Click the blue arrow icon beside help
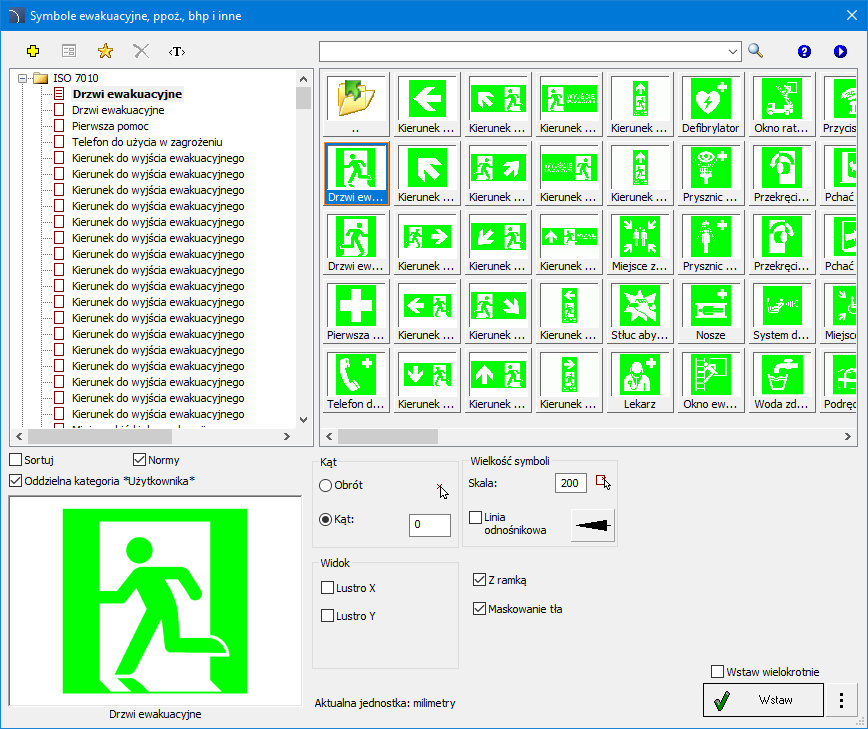Viewport: 868px width, 729px height. pos(840,51)
